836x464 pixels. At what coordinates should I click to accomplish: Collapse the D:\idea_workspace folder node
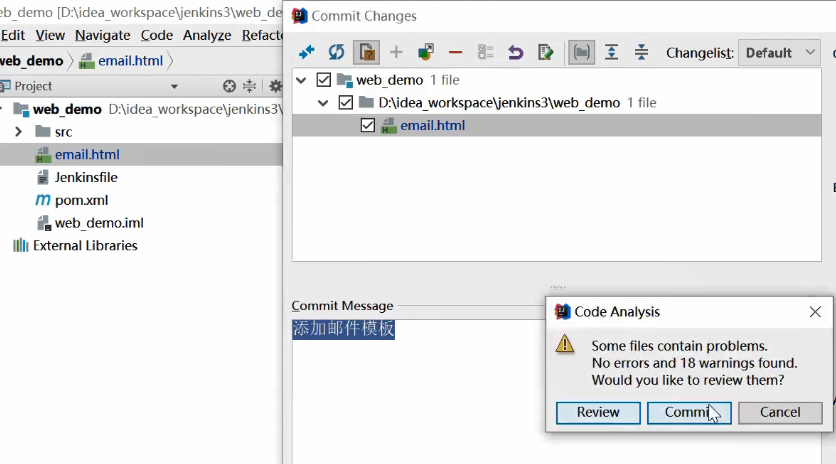point(323,103)
